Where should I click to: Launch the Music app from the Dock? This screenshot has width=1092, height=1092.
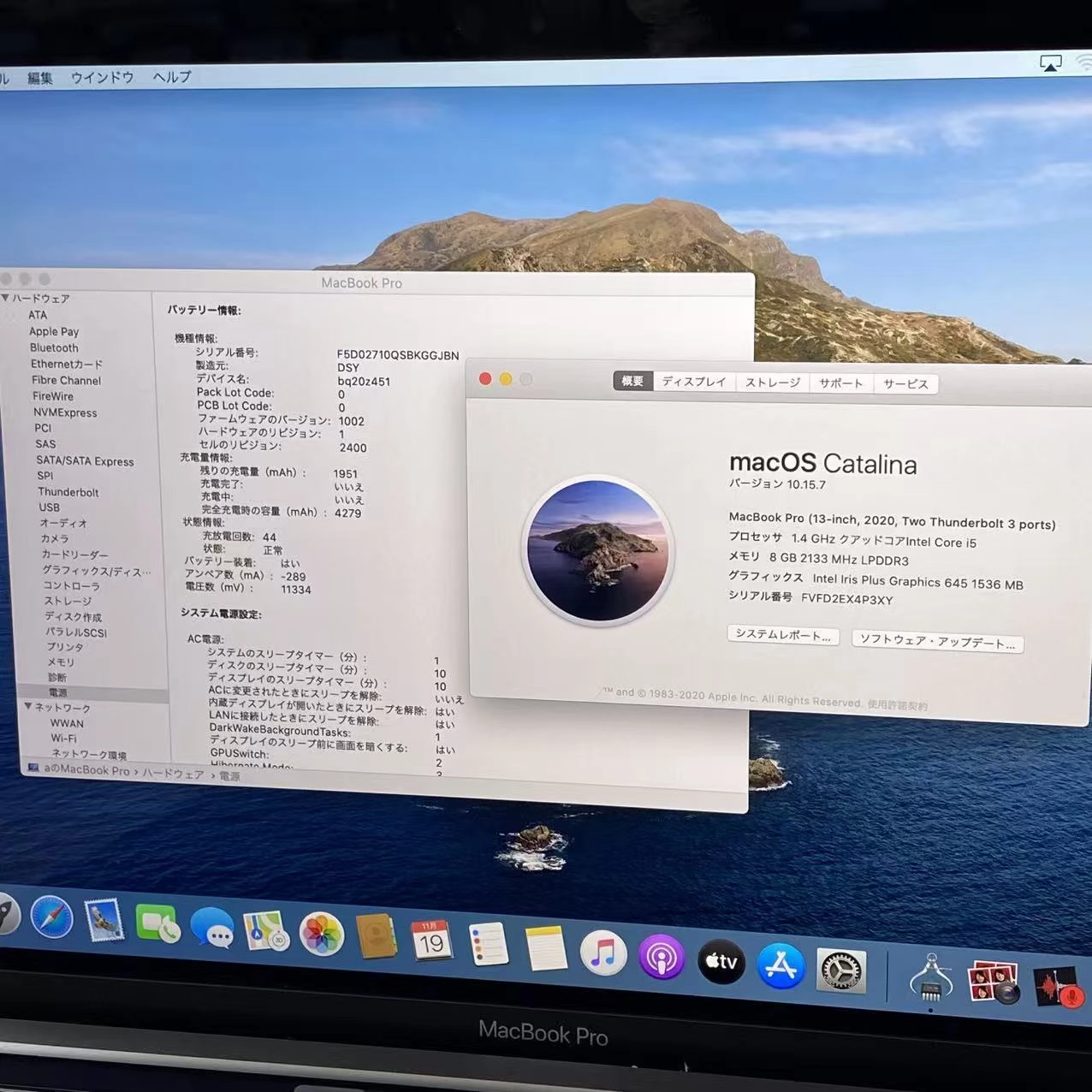click(605, 953)
